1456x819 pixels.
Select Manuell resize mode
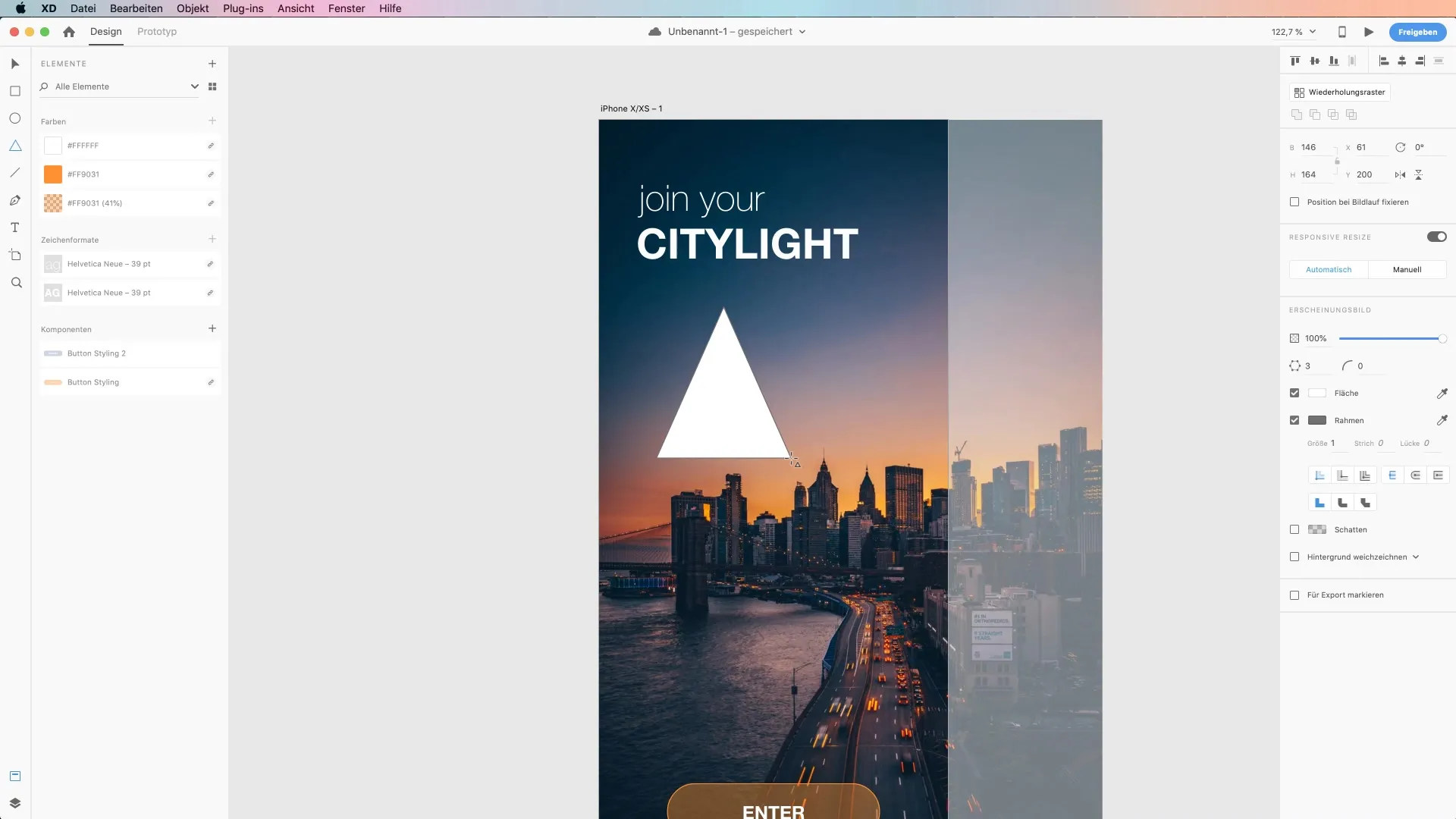tap(1407, 269)
